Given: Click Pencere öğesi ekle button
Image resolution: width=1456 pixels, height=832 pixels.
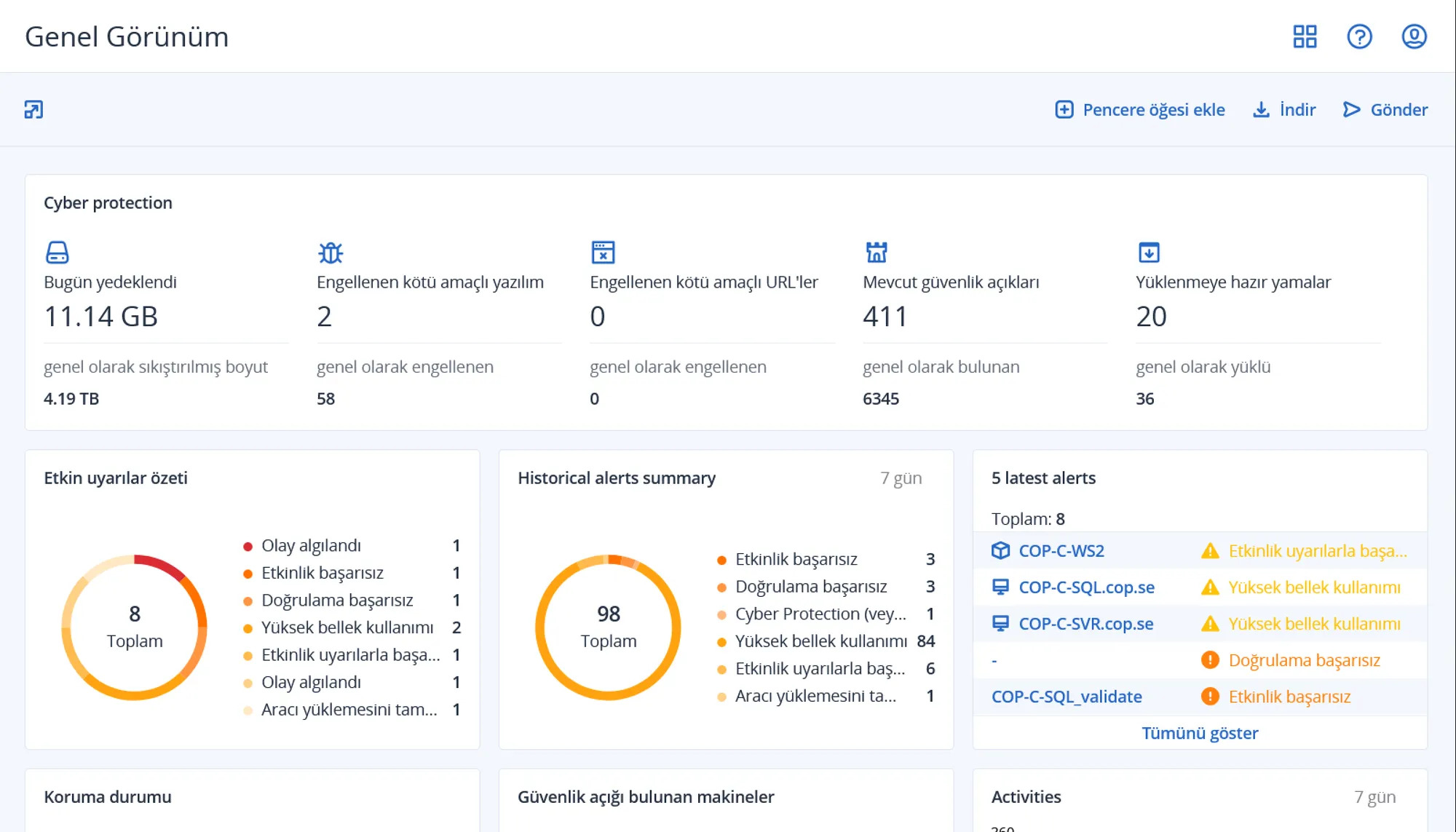Looking at the screenshot, I should [x=1140, y=110].
